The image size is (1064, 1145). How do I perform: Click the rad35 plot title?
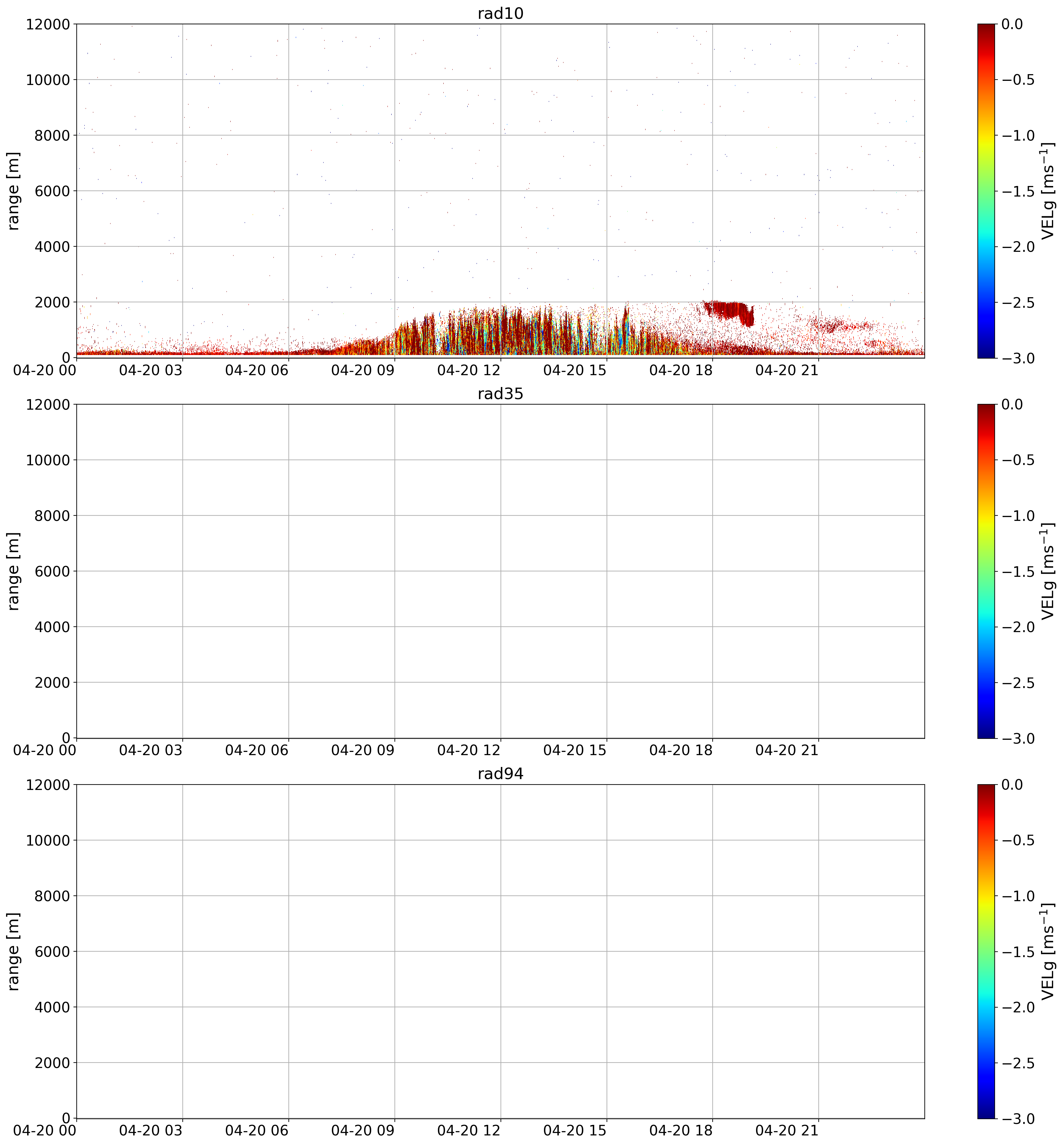(500, 394)
